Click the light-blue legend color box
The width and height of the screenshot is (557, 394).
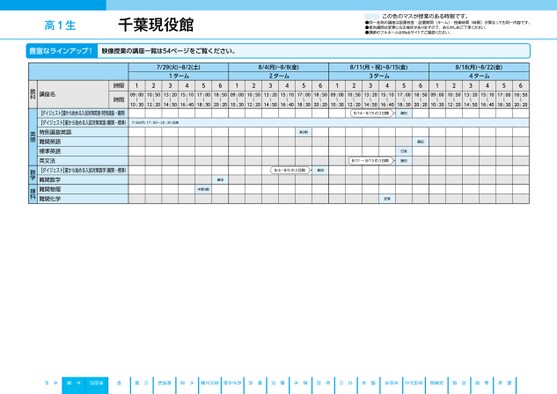coord(372,16)
